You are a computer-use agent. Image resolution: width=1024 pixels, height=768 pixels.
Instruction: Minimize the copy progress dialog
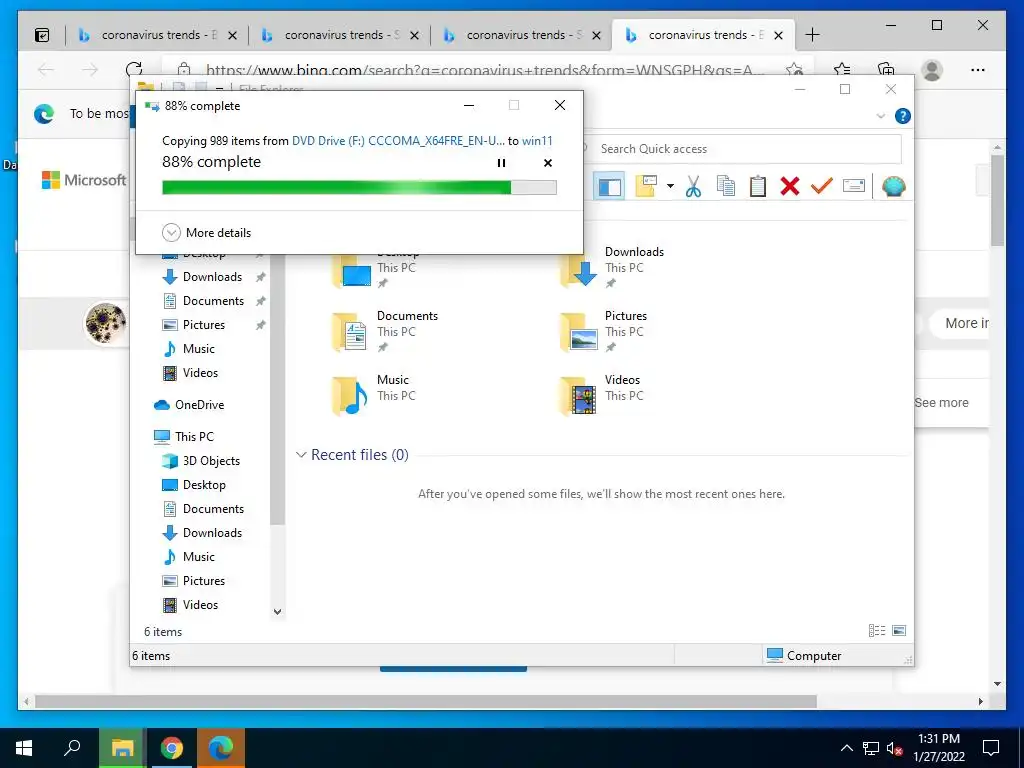pyautogui.click(x=469, y=105)
